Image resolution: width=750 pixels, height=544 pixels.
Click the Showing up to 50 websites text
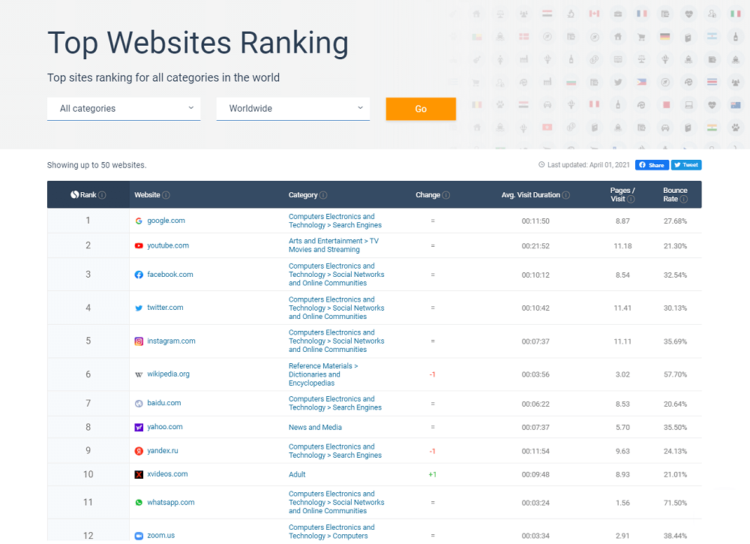[97, 165]
